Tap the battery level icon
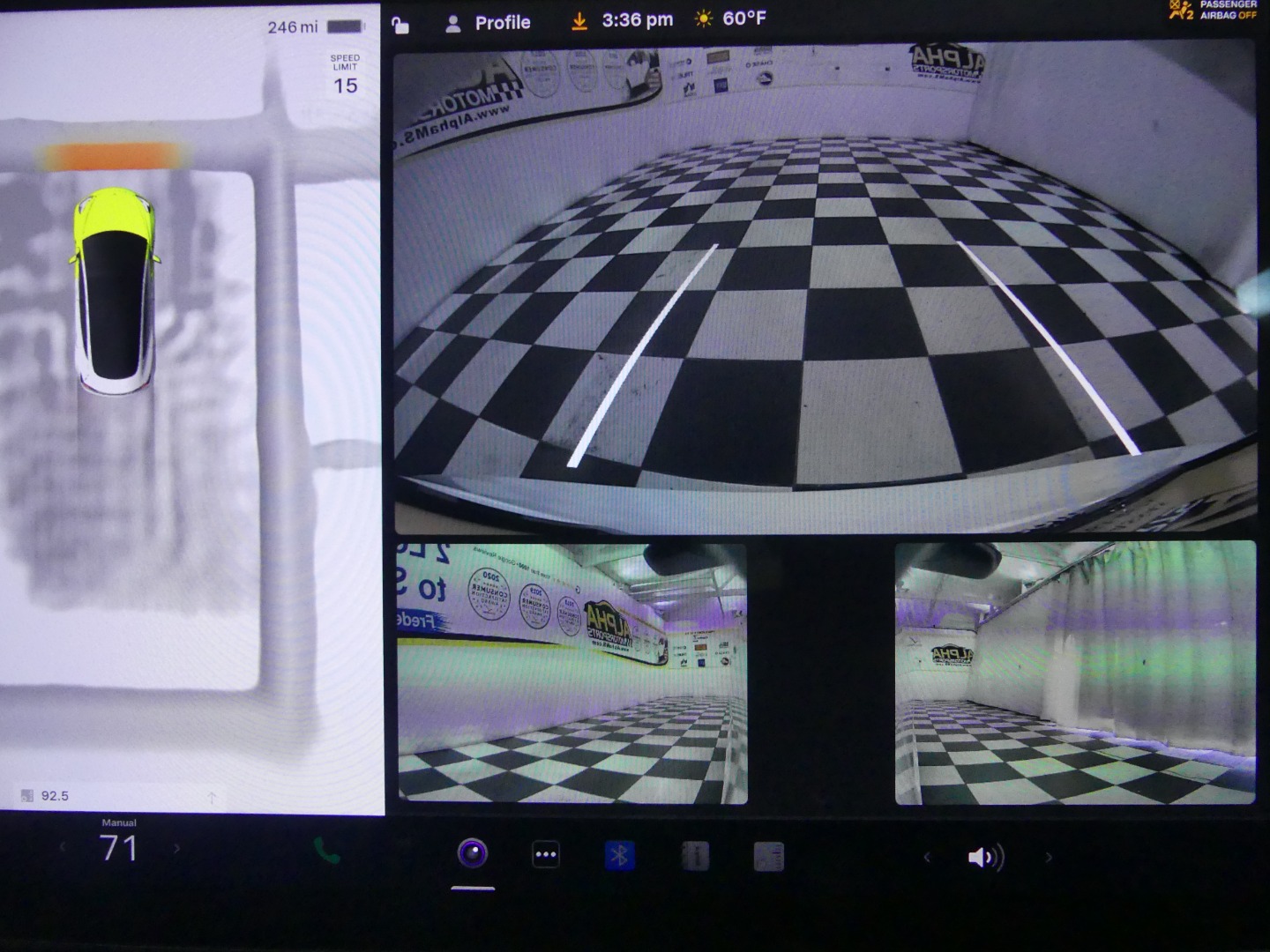The width and height of the screenshot is (1270, 952). (x=345, y=27)
